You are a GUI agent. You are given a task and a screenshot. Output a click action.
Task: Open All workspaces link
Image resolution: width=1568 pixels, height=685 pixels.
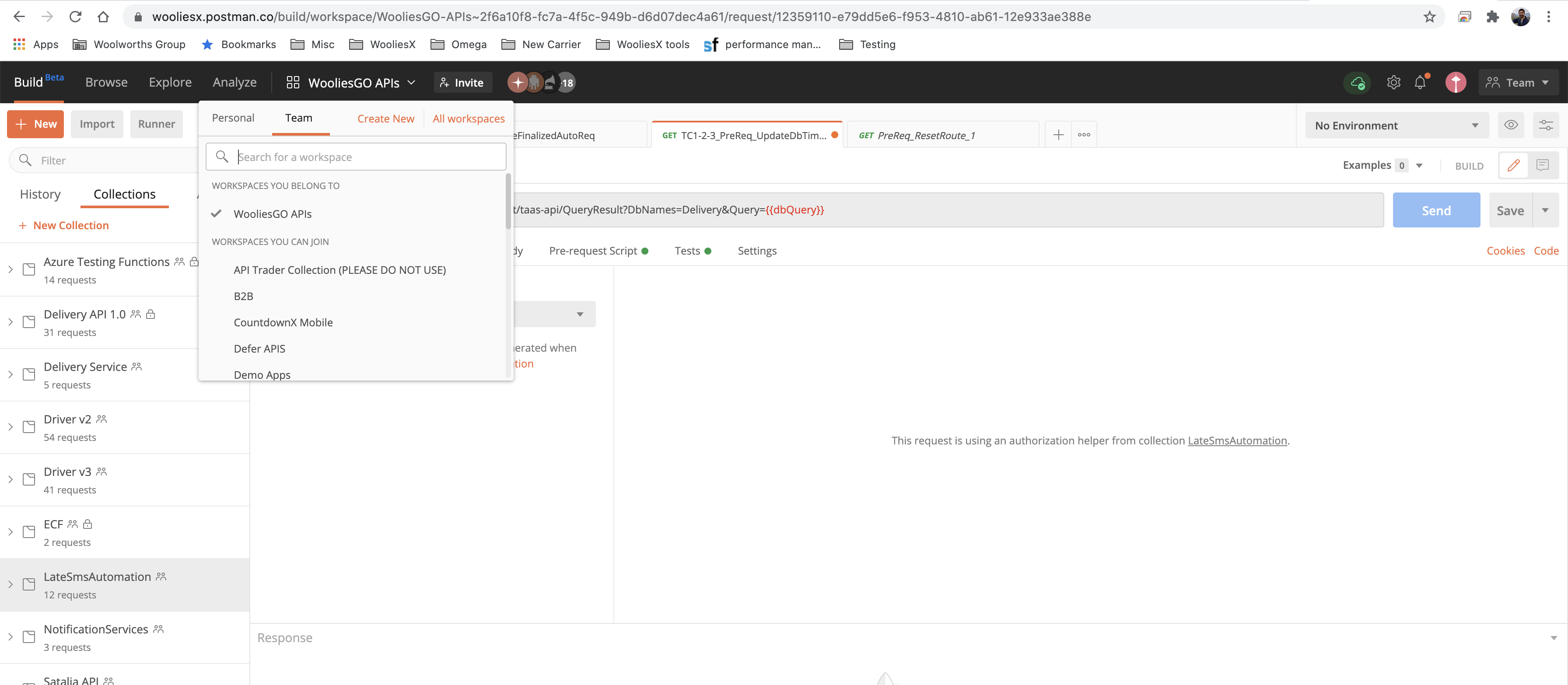pos(468,119)
